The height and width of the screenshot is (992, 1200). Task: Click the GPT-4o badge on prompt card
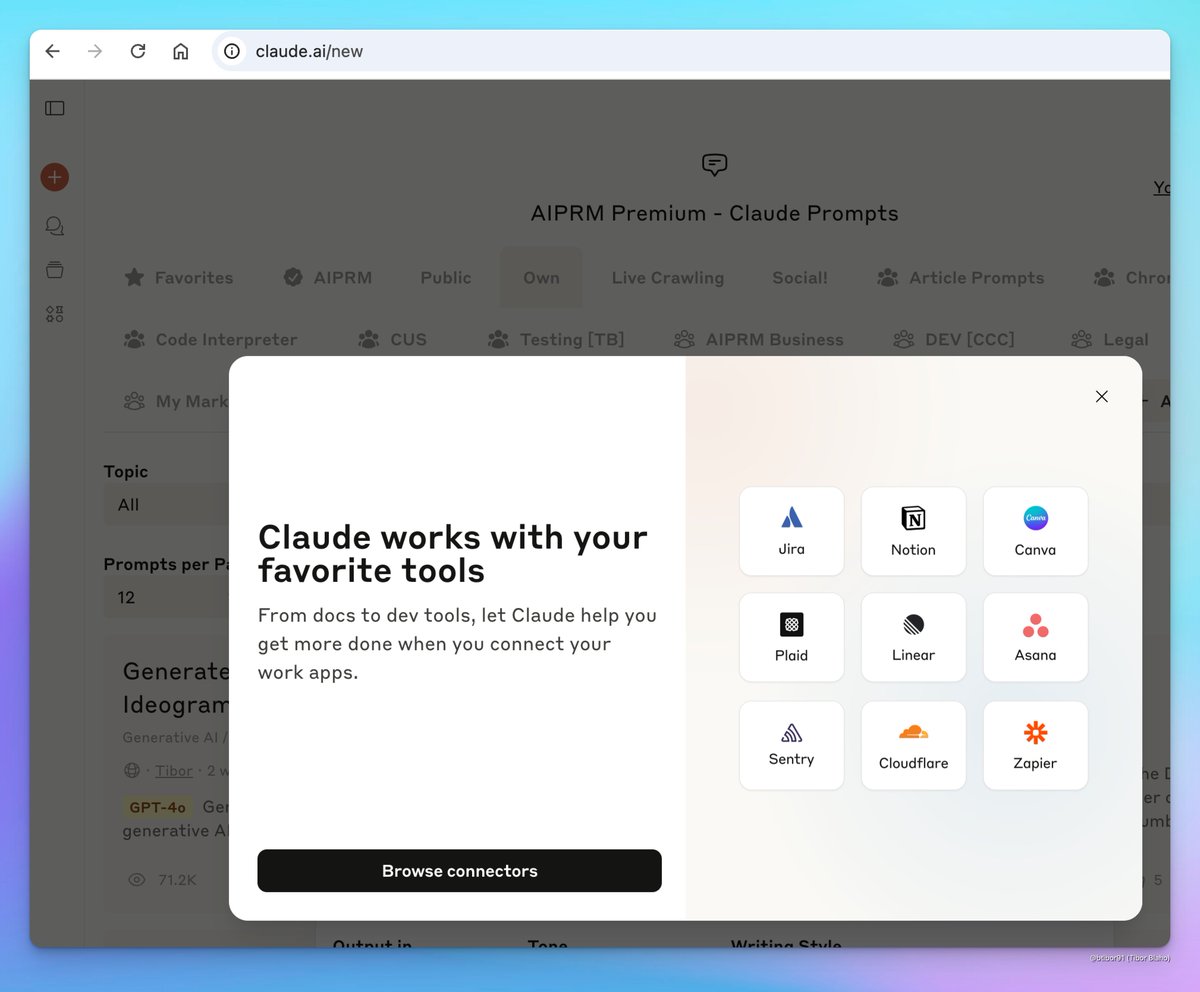tap(158, 807)
